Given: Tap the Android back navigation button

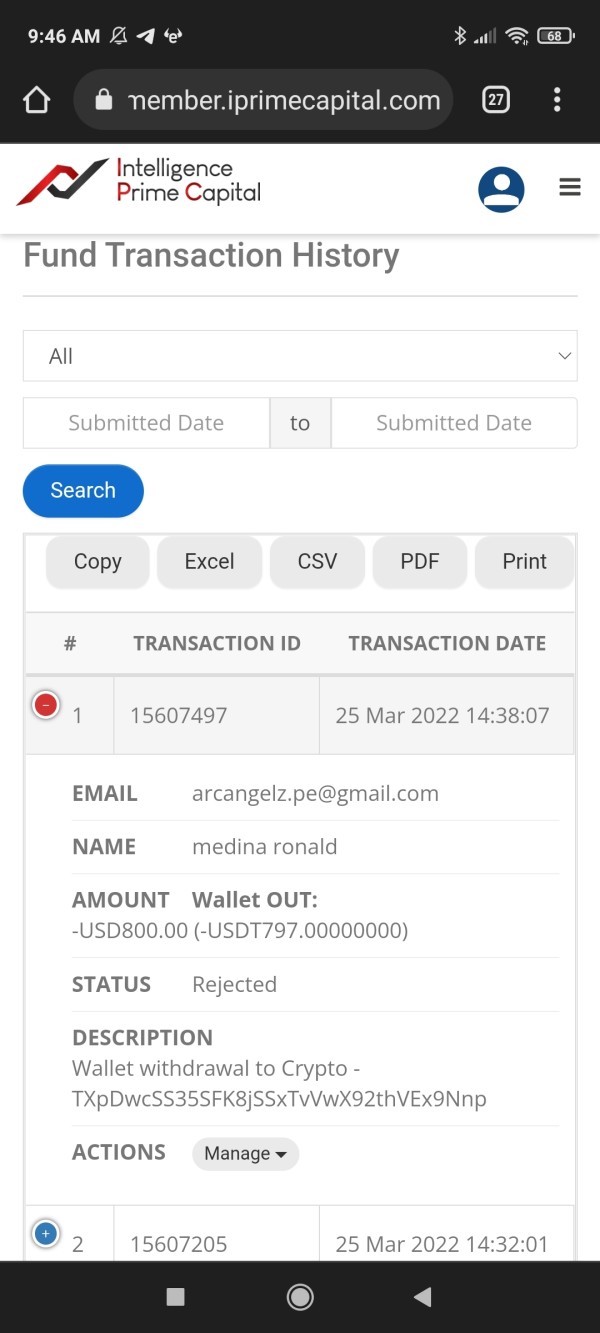Looking at the screenshot, I should pyautogui.click(x=422, y=1297).
